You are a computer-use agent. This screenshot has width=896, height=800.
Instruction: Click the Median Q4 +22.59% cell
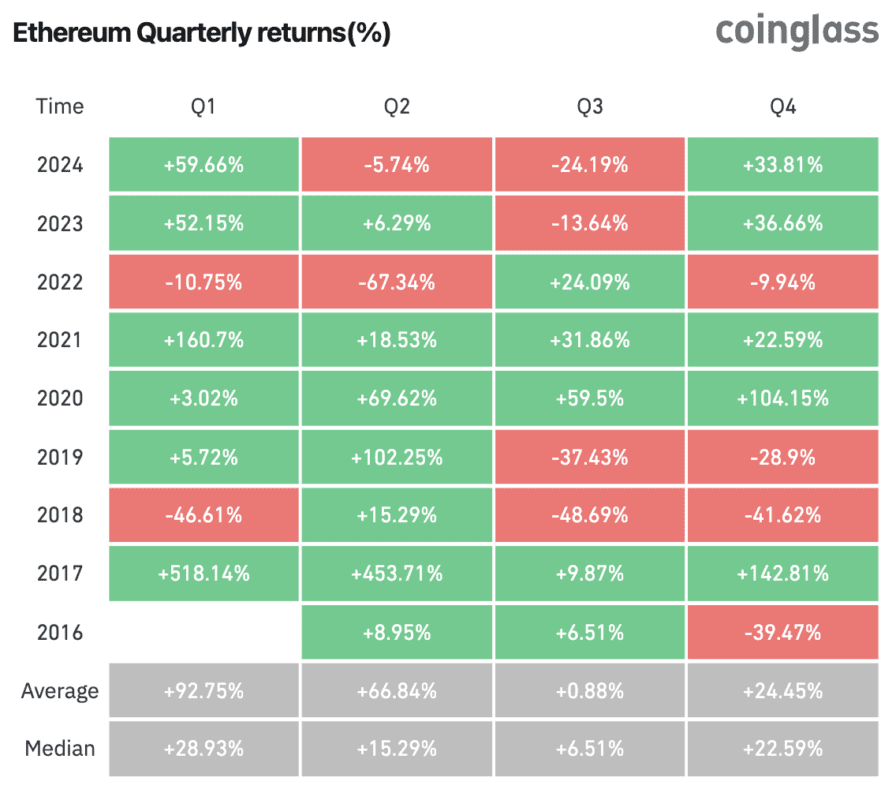(x=783, y=749)
